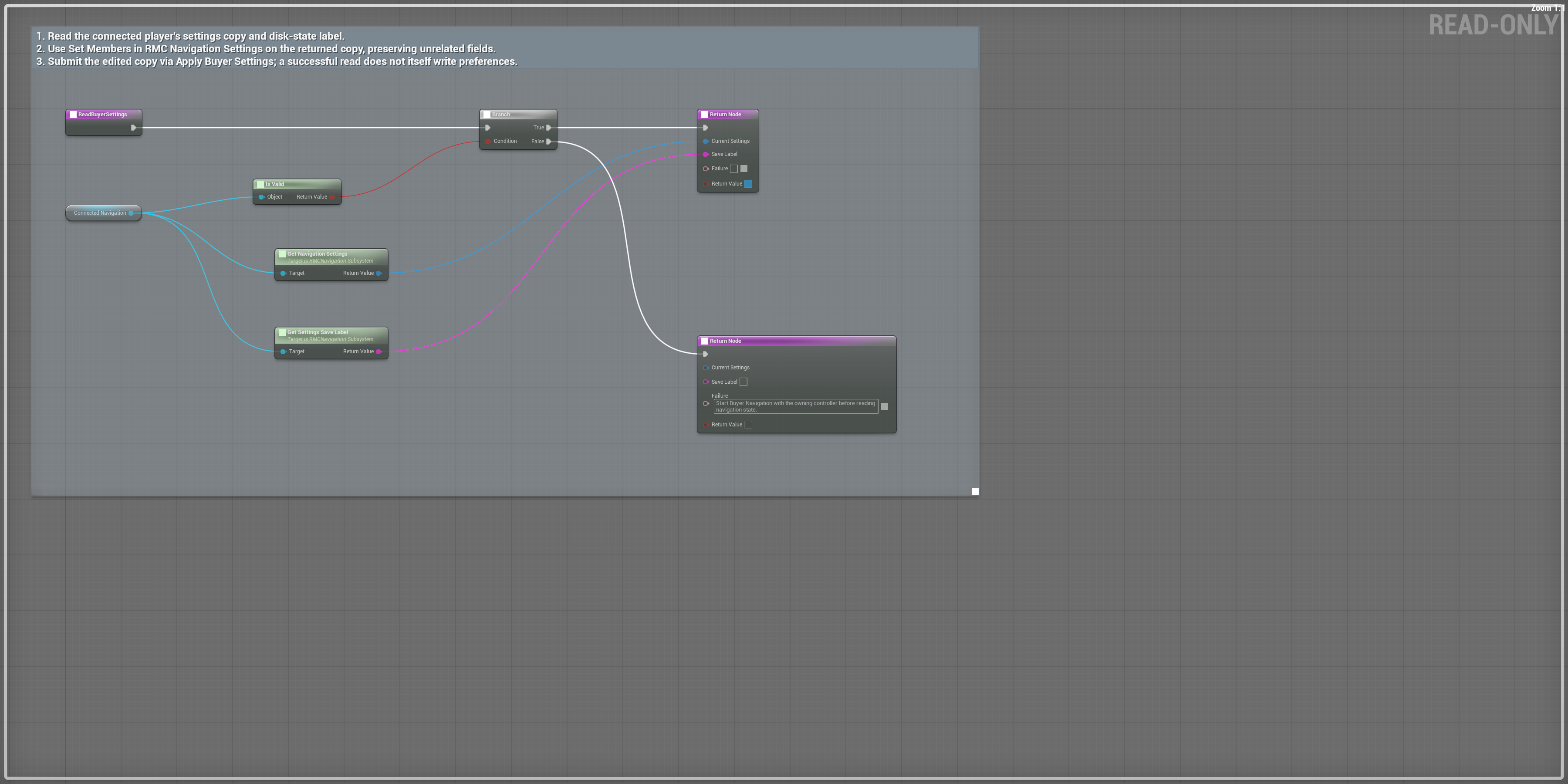The width and height of the screenshot is (1568, 784).
Task: Click Save Label pin on True-branch Return Node
Action: (x=706, y=155)
